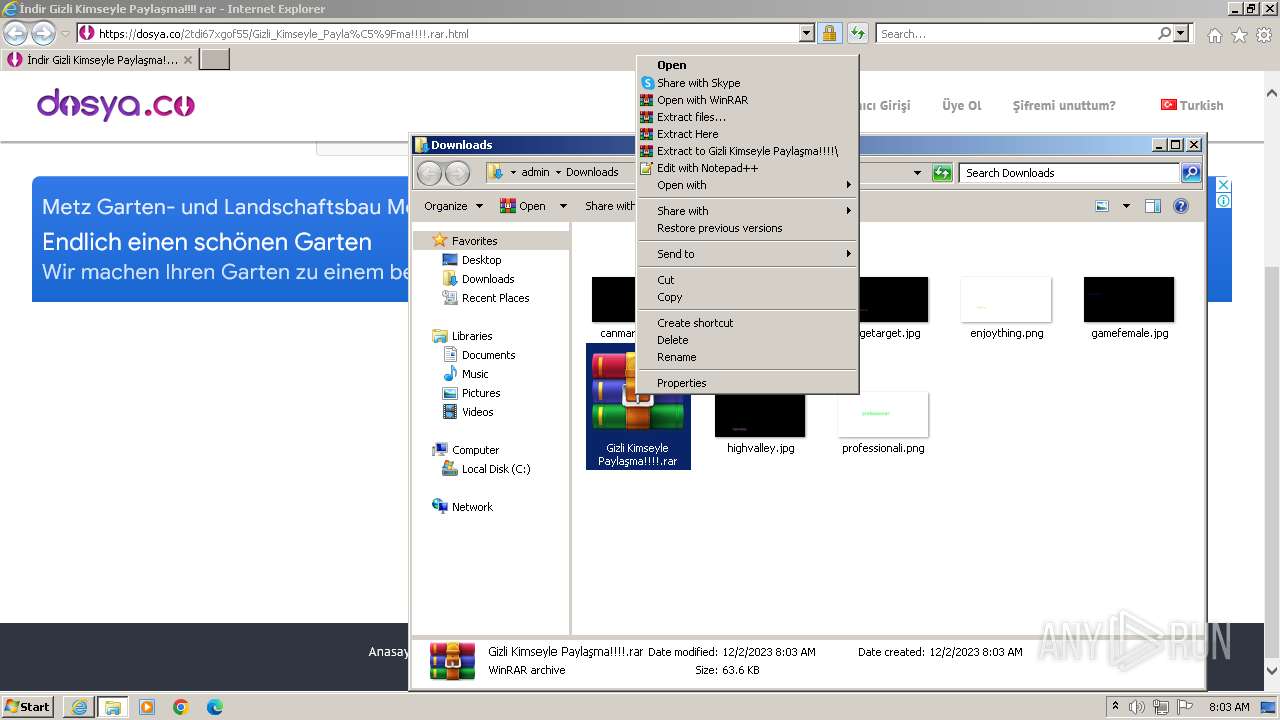Screen dimensions: 1280x720
Task: Open address bar history dropdown in Explorer
Action: 917,173
